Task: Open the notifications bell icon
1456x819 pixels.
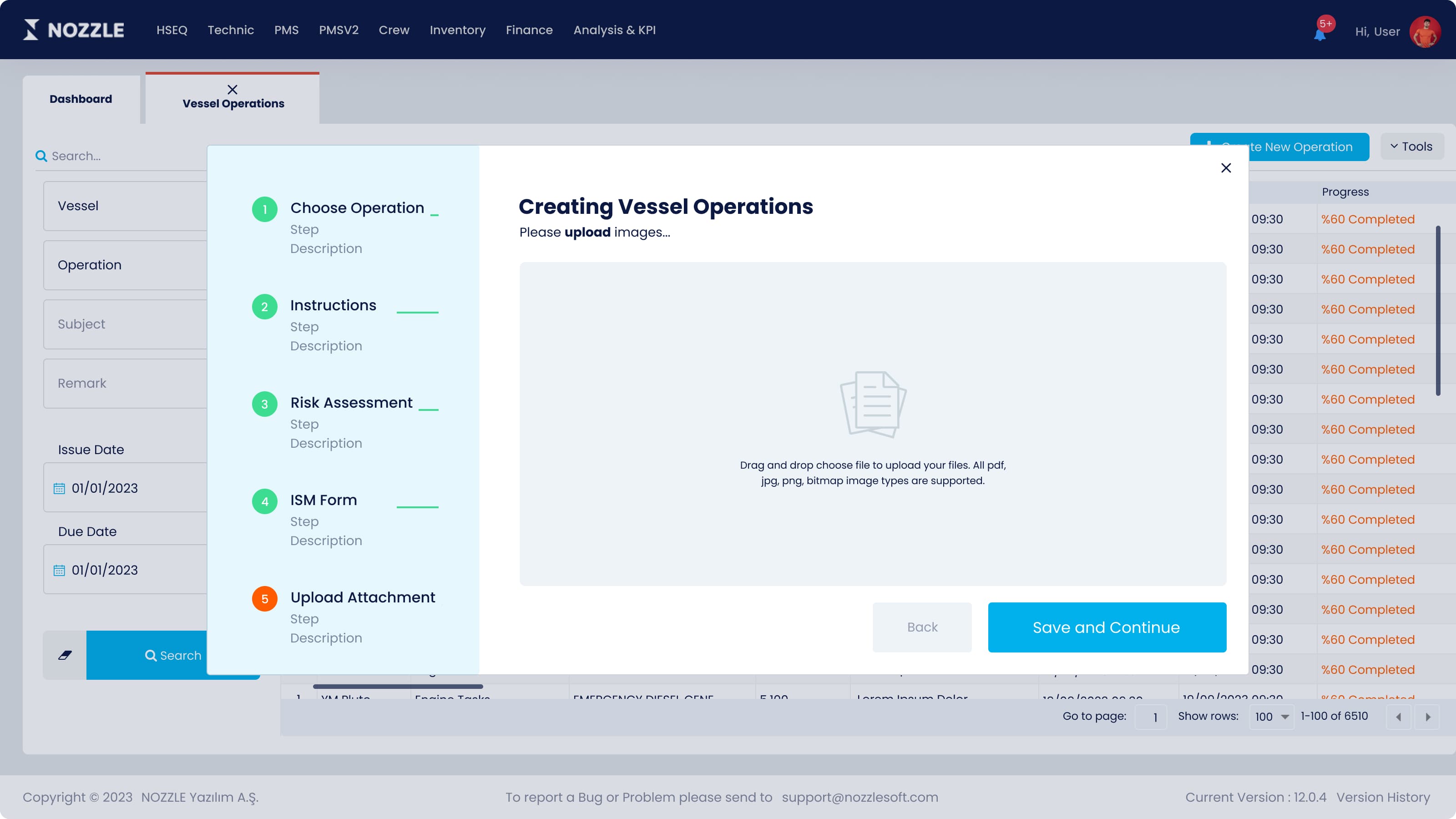Action: pos(1320,34)
